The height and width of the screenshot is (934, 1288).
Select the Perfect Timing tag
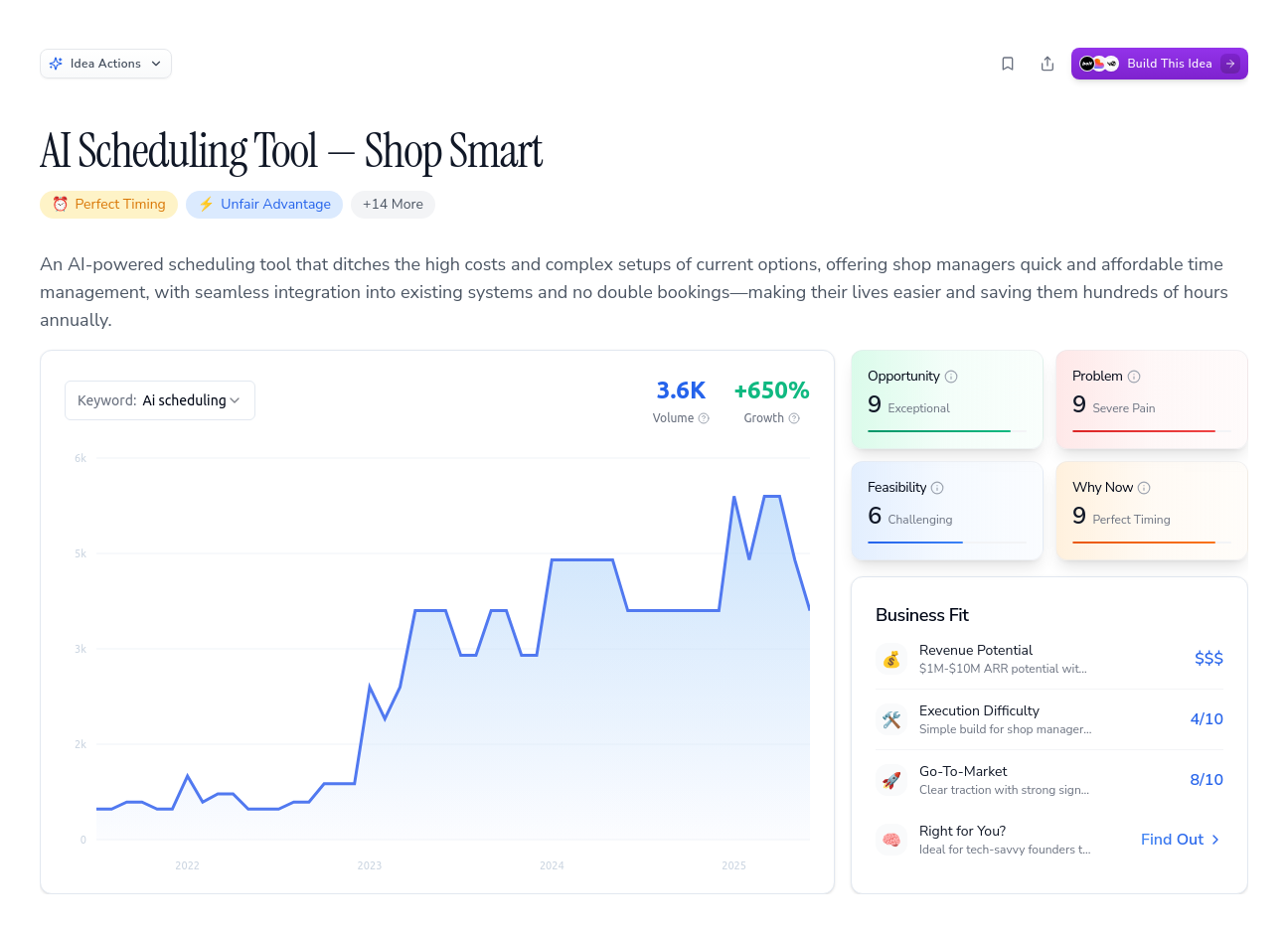[109, 205]
